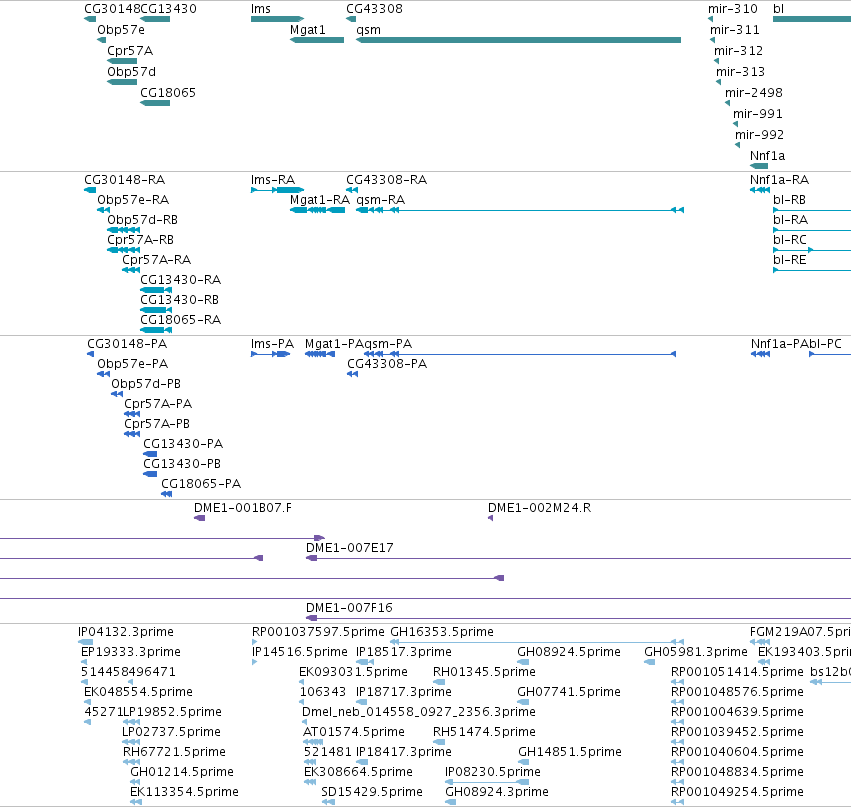Click the CG13430-RA transcript label
The image size is (851, 807).
[x=181, y=280]
